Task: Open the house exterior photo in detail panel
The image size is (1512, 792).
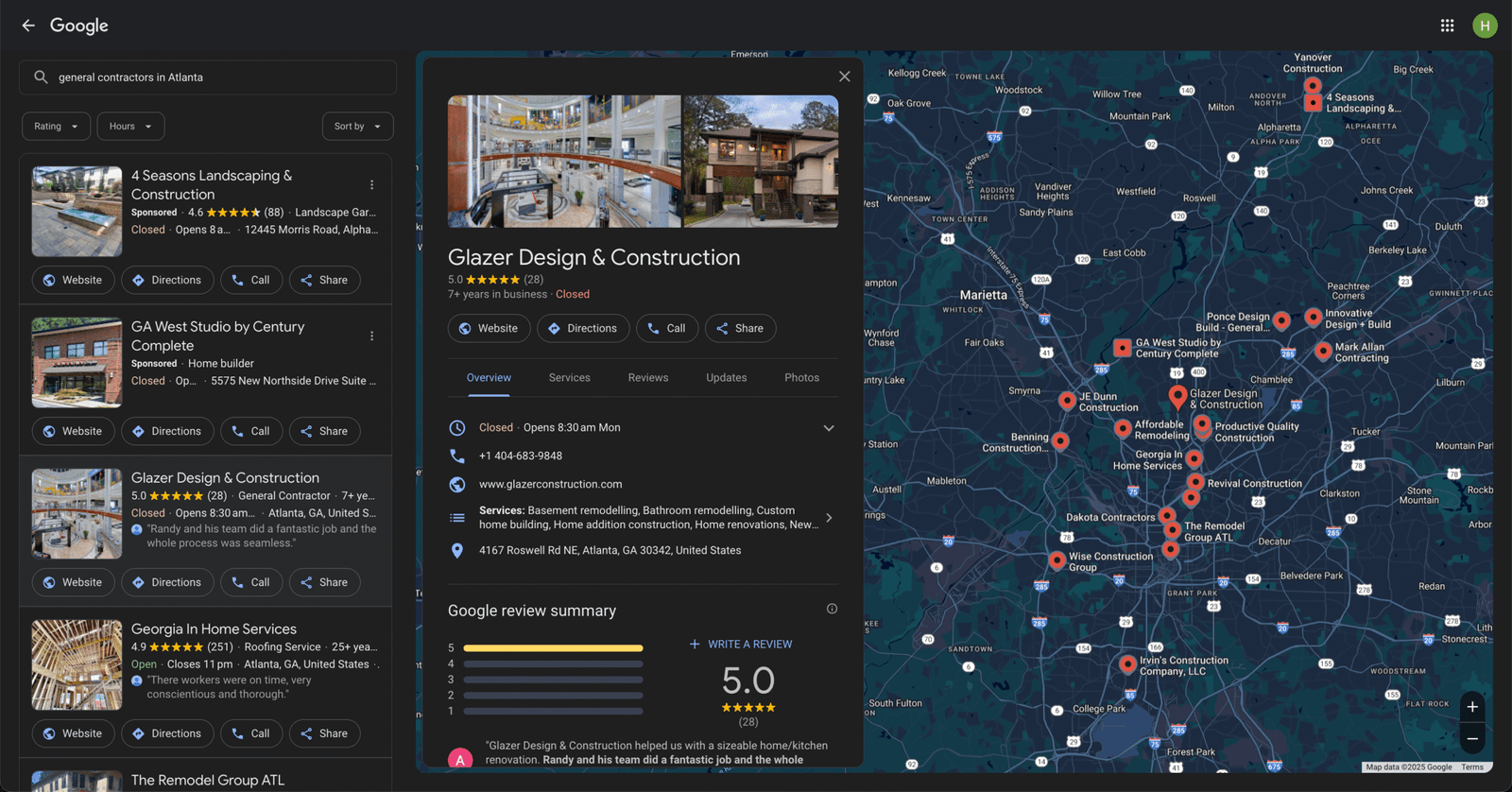Action: 761,162
